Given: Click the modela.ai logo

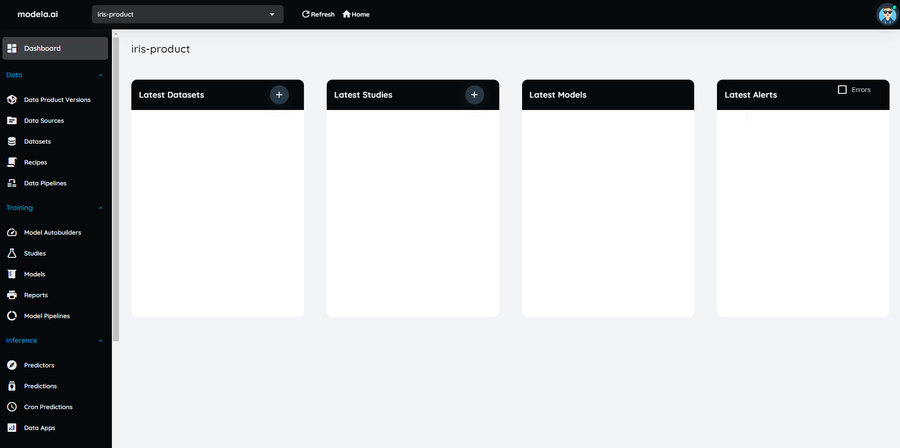Looking at the screenshot, I should pyautogui.click(x=38, y=14).
